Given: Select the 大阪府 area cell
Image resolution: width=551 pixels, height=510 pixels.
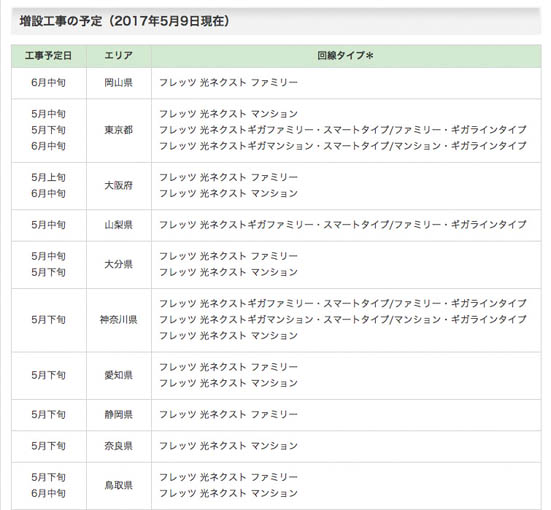Looking at the screenshot, I should click(x=118, y=186).
